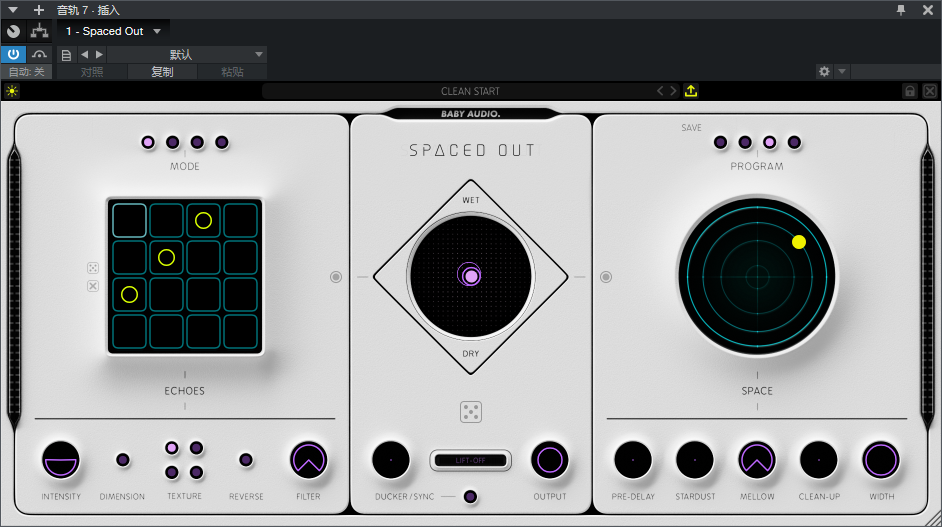
Task: Click the automation read headphone-shaped icon
Action: click(x=39, y=54)
